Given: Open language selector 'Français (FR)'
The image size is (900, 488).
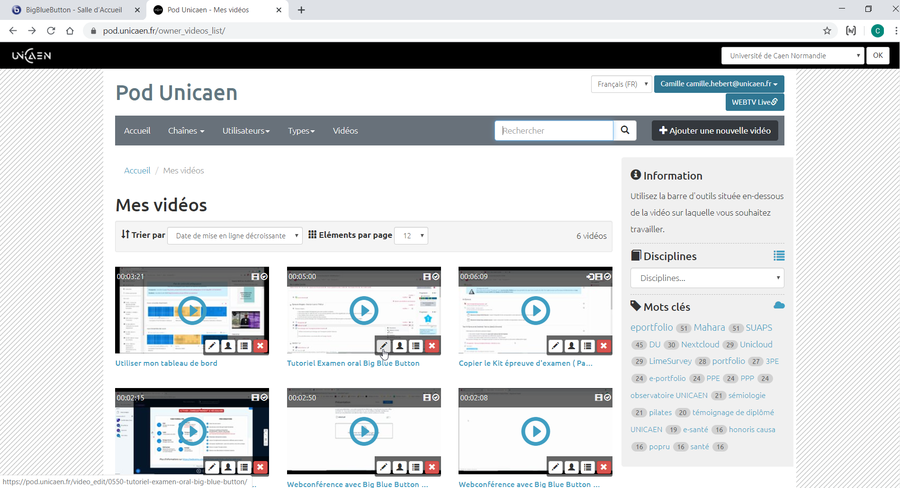Looking at the screenshot, I should point(622,84).
